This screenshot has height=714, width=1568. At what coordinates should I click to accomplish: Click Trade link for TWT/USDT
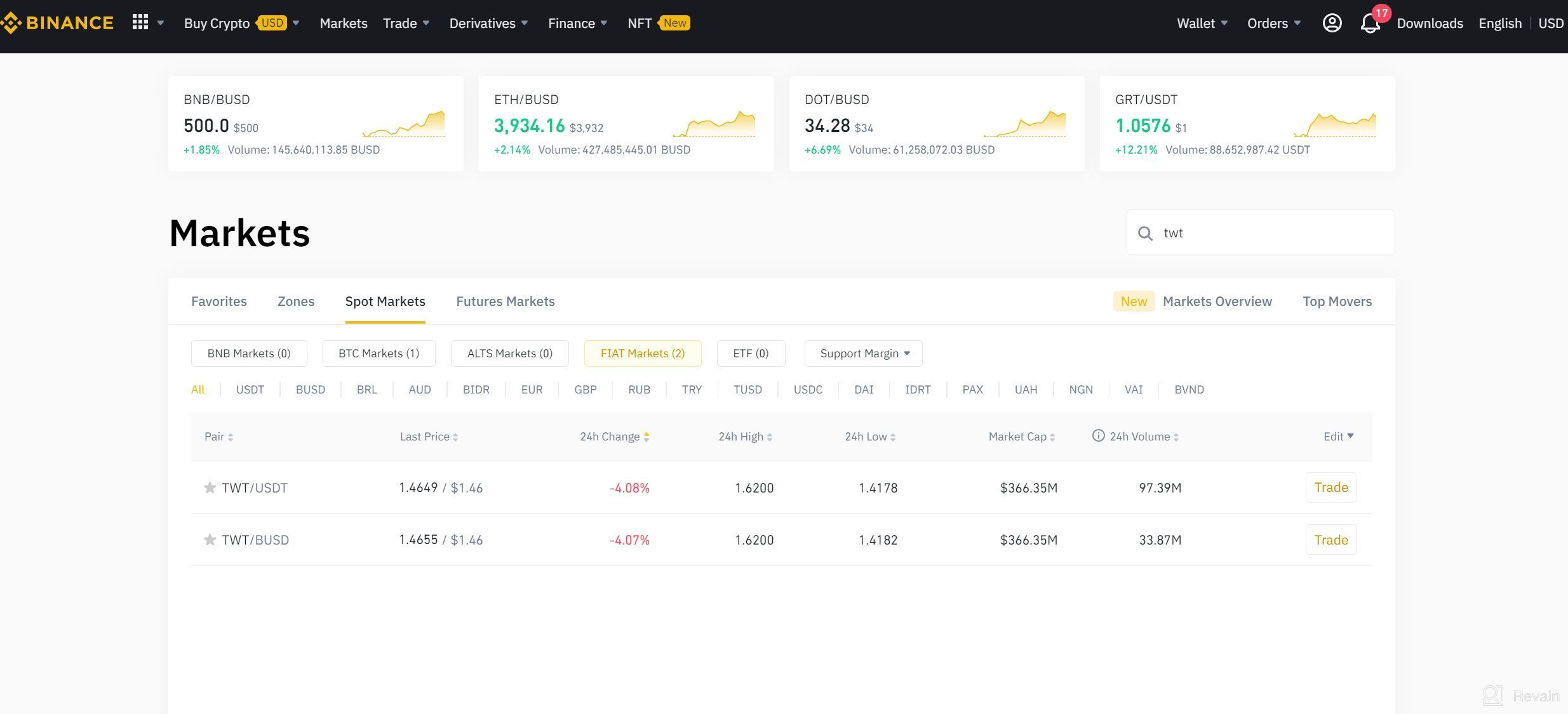click(x=1331, y=487)
